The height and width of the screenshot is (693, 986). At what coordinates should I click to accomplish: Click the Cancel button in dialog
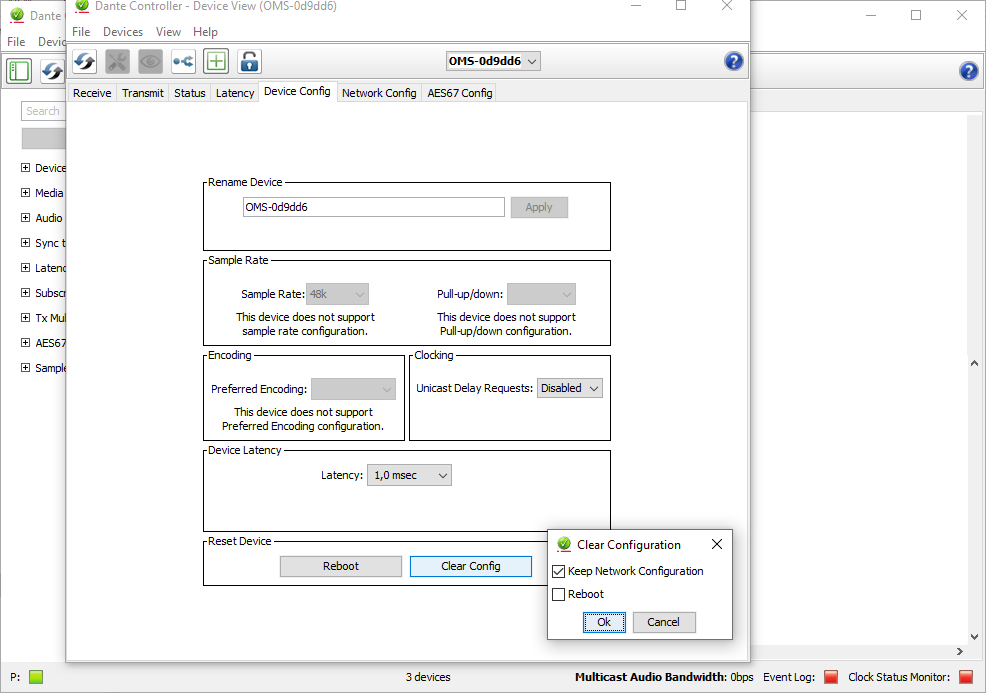663,622
